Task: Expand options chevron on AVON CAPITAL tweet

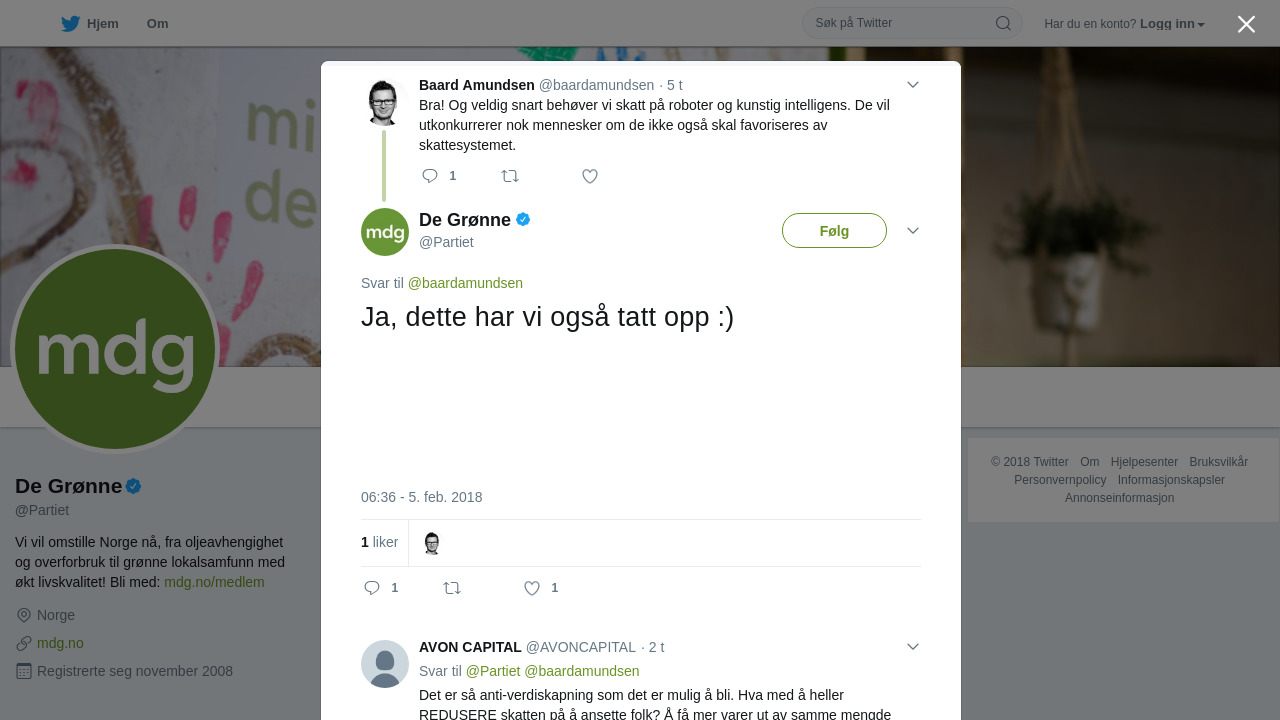Action: tap(913, 647)
